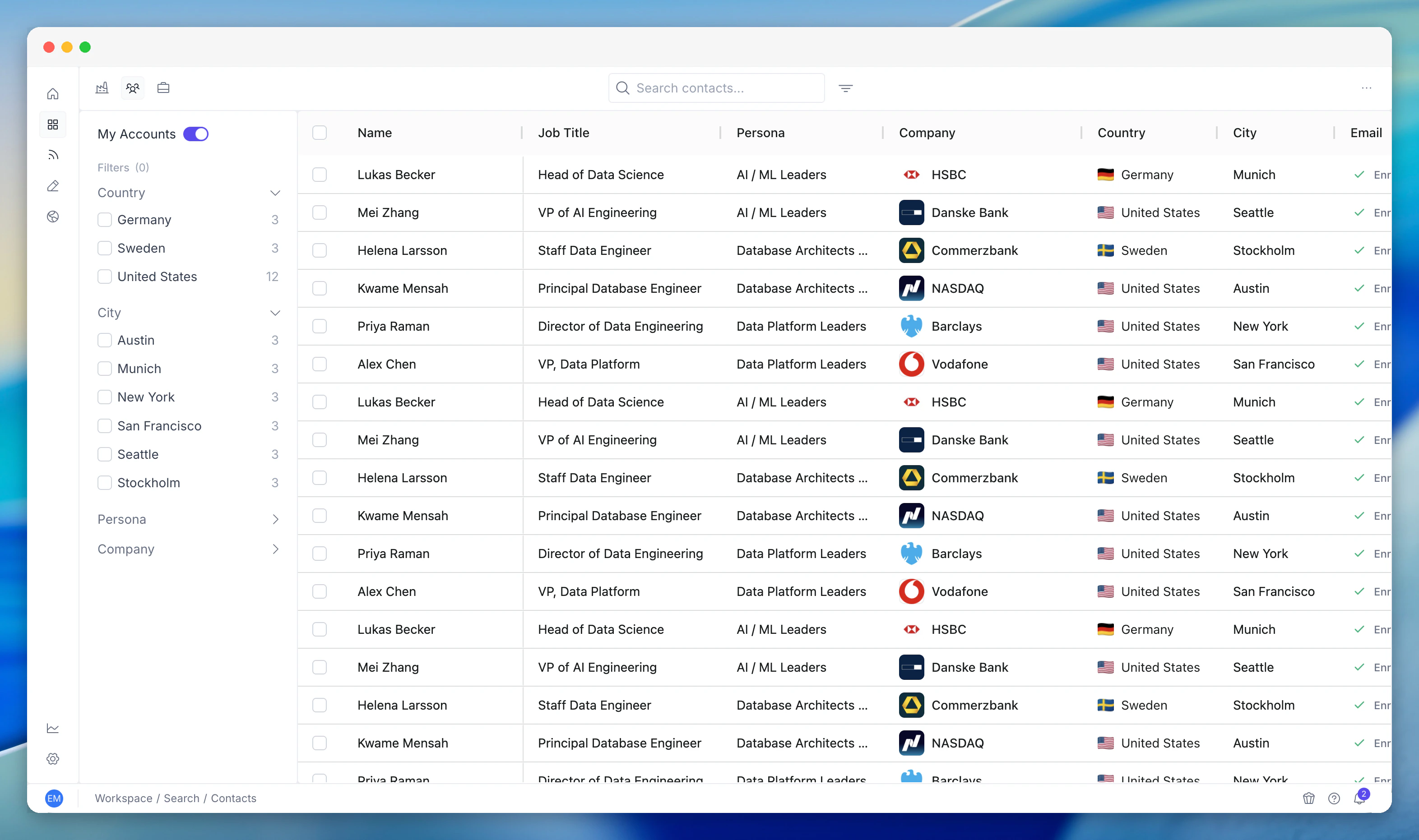Go to Contacts in breadcrumb
The height and width of the screenshot is (840, 1419).
pyautogui.click(x=233, y=798)
